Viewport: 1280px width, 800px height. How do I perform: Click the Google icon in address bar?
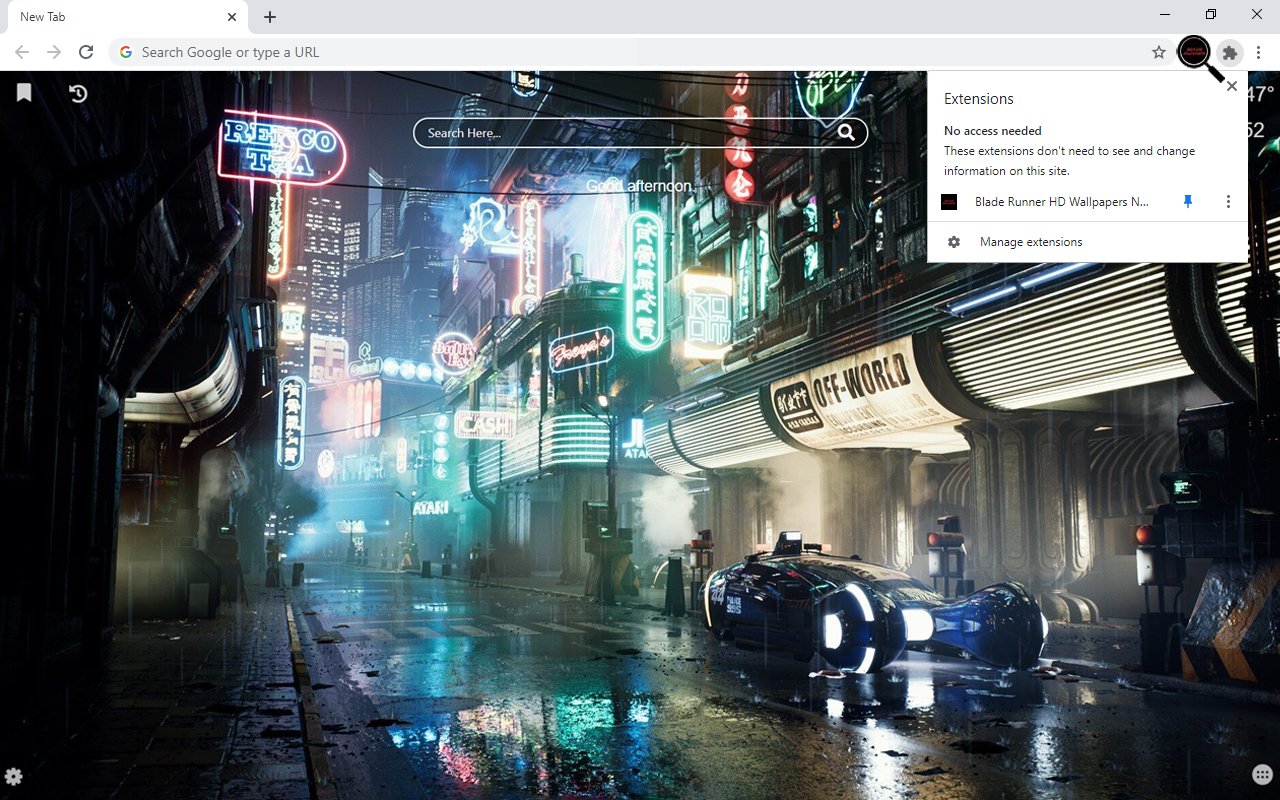click(x=126, y=52)
